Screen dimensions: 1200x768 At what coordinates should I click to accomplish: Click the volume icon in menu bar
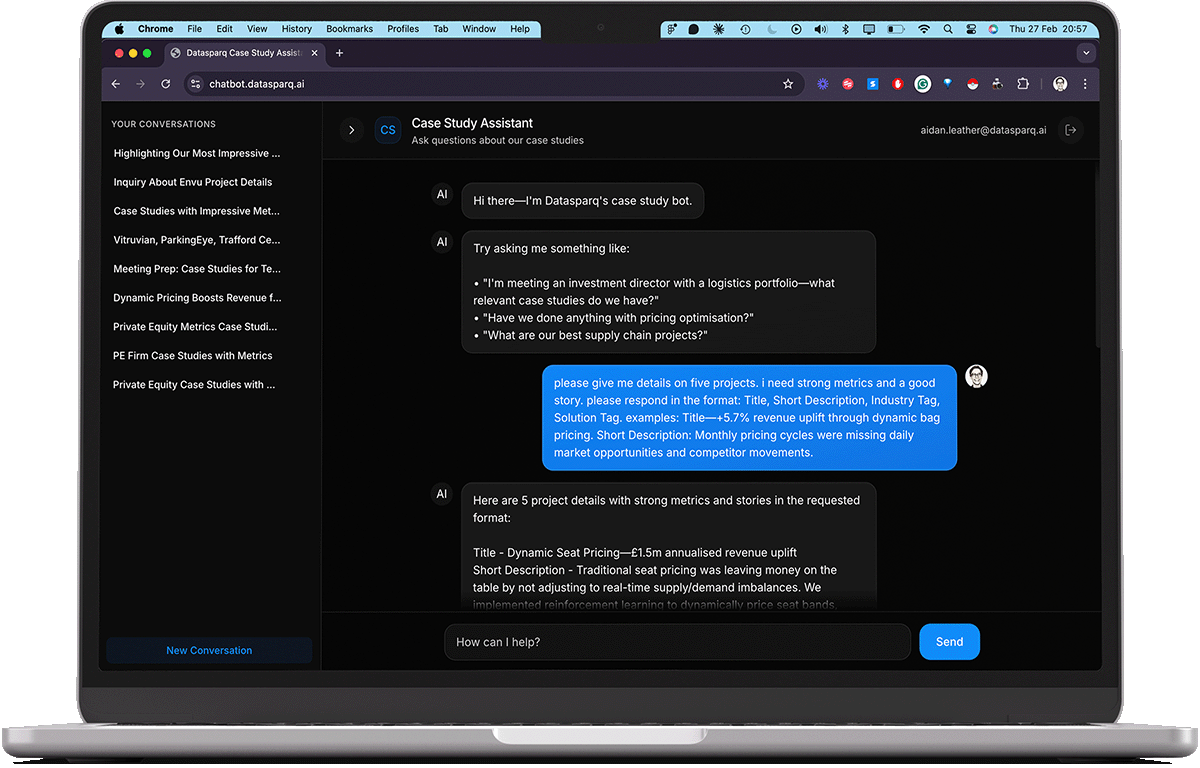pos(820,29)
